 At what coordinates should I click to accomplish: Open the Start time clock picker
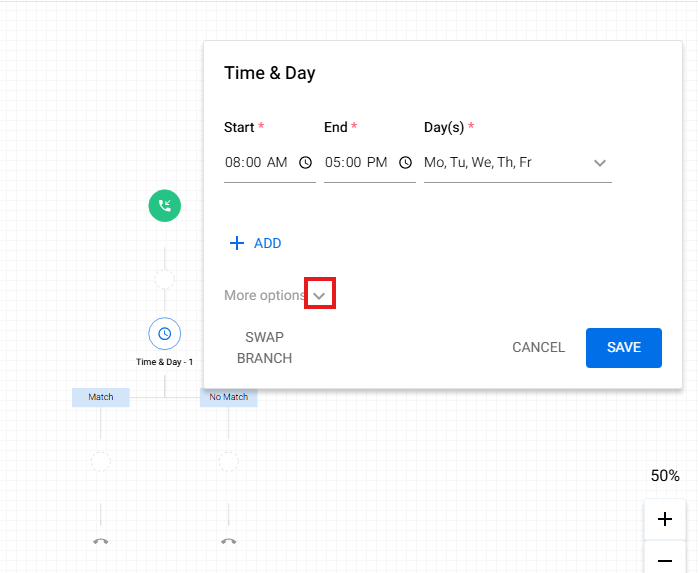(305, 163)
